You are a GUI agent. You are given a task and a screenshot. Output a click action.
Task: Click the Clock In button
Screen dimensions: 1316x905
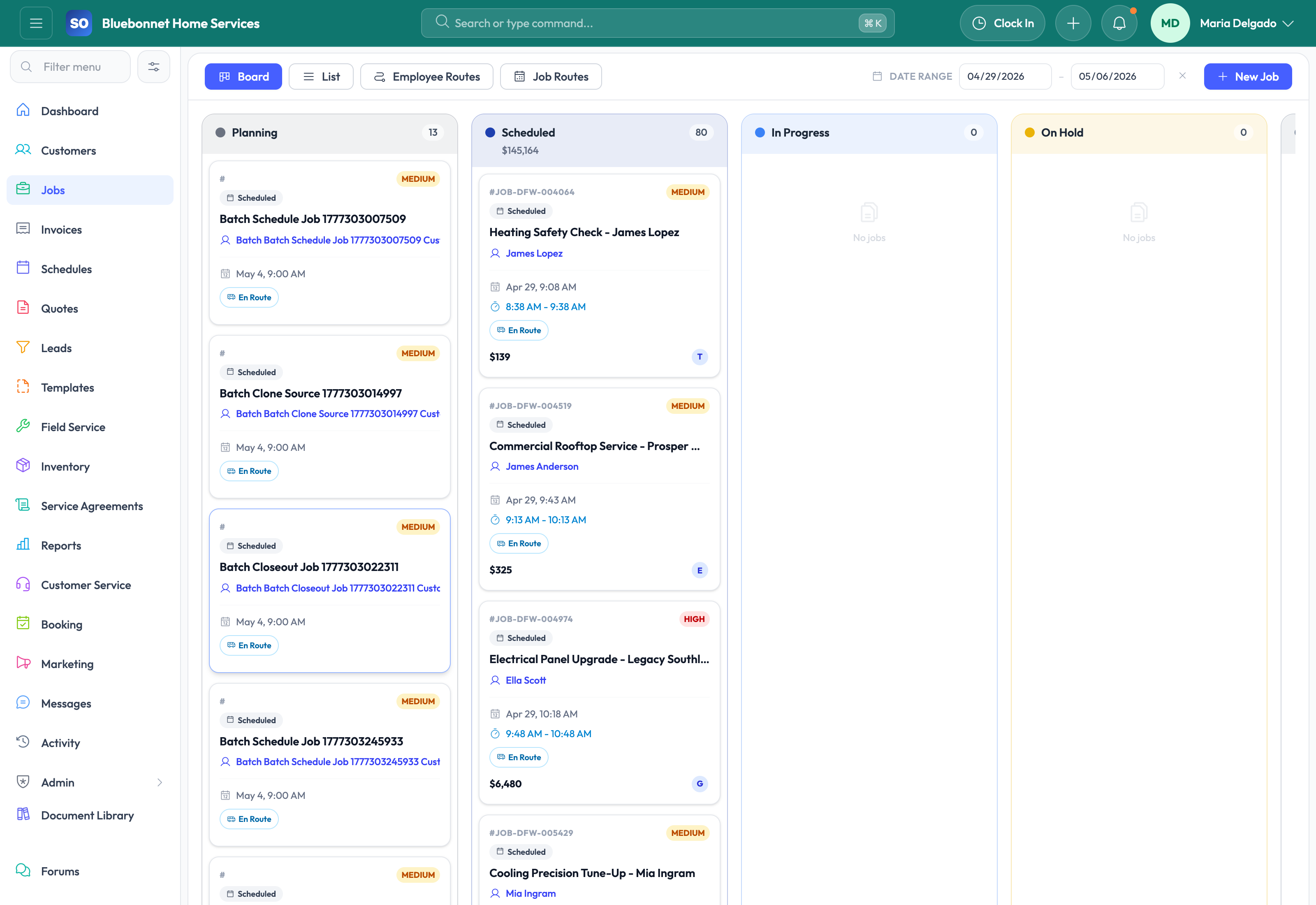click(1002, 23)
